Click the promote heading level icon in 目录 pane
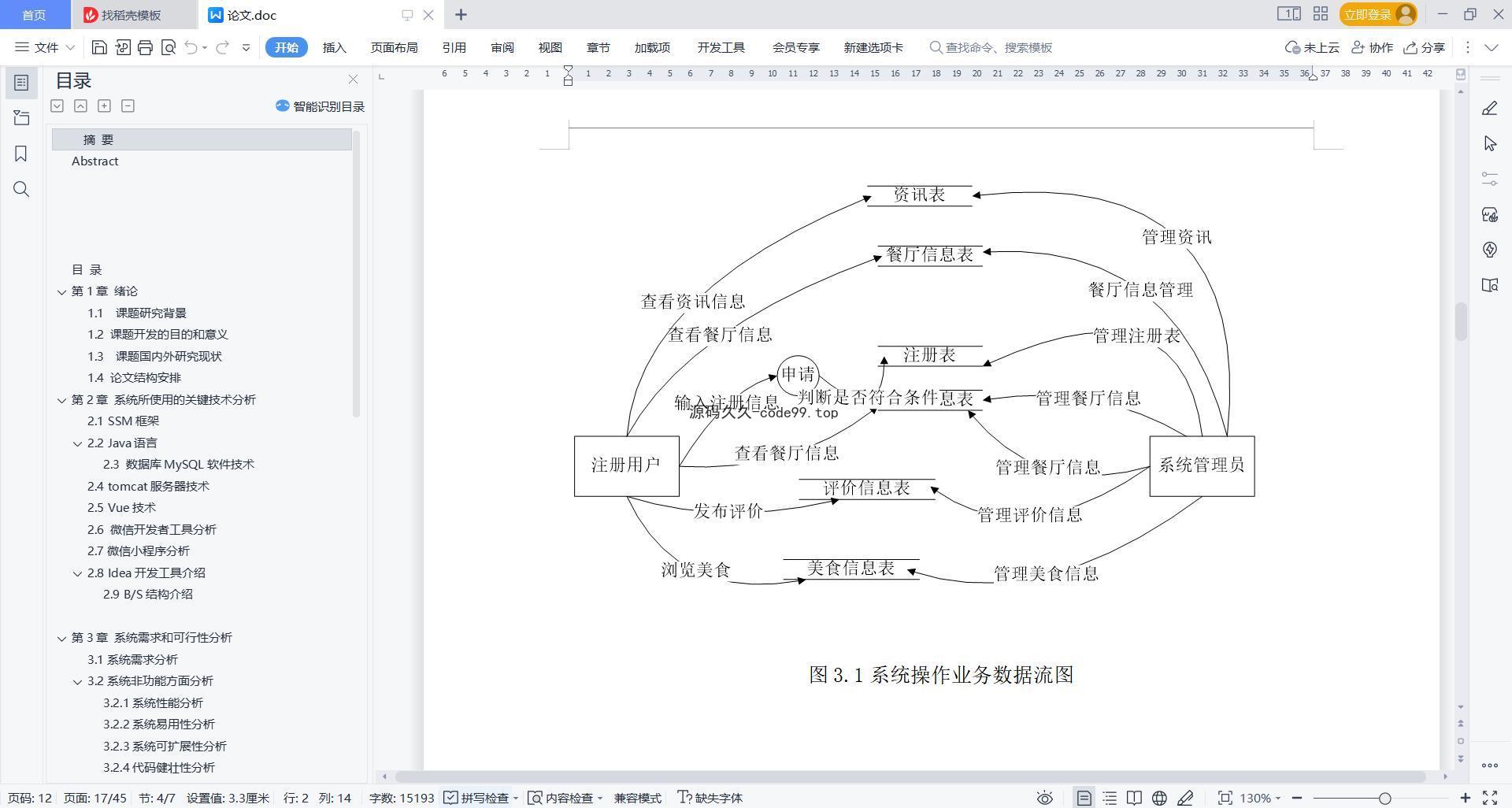The height and width of the screenshot is (808, 1512). pos(80,106)
